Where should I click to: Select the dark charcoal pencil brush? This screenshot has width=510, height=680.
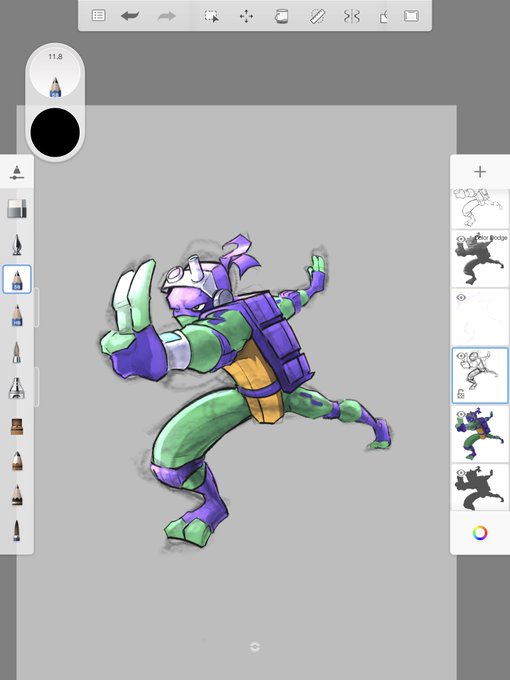[x=17, y=495]
